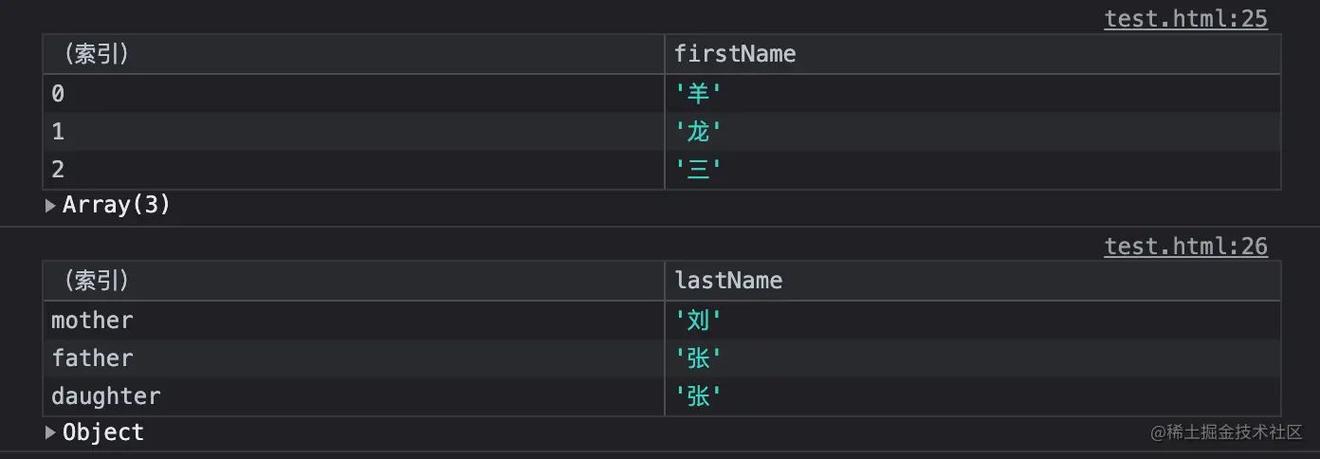Click the '刘' lastName value
Screen dimensions: 1320x459
pyautogui.click(x=698, y=321)
